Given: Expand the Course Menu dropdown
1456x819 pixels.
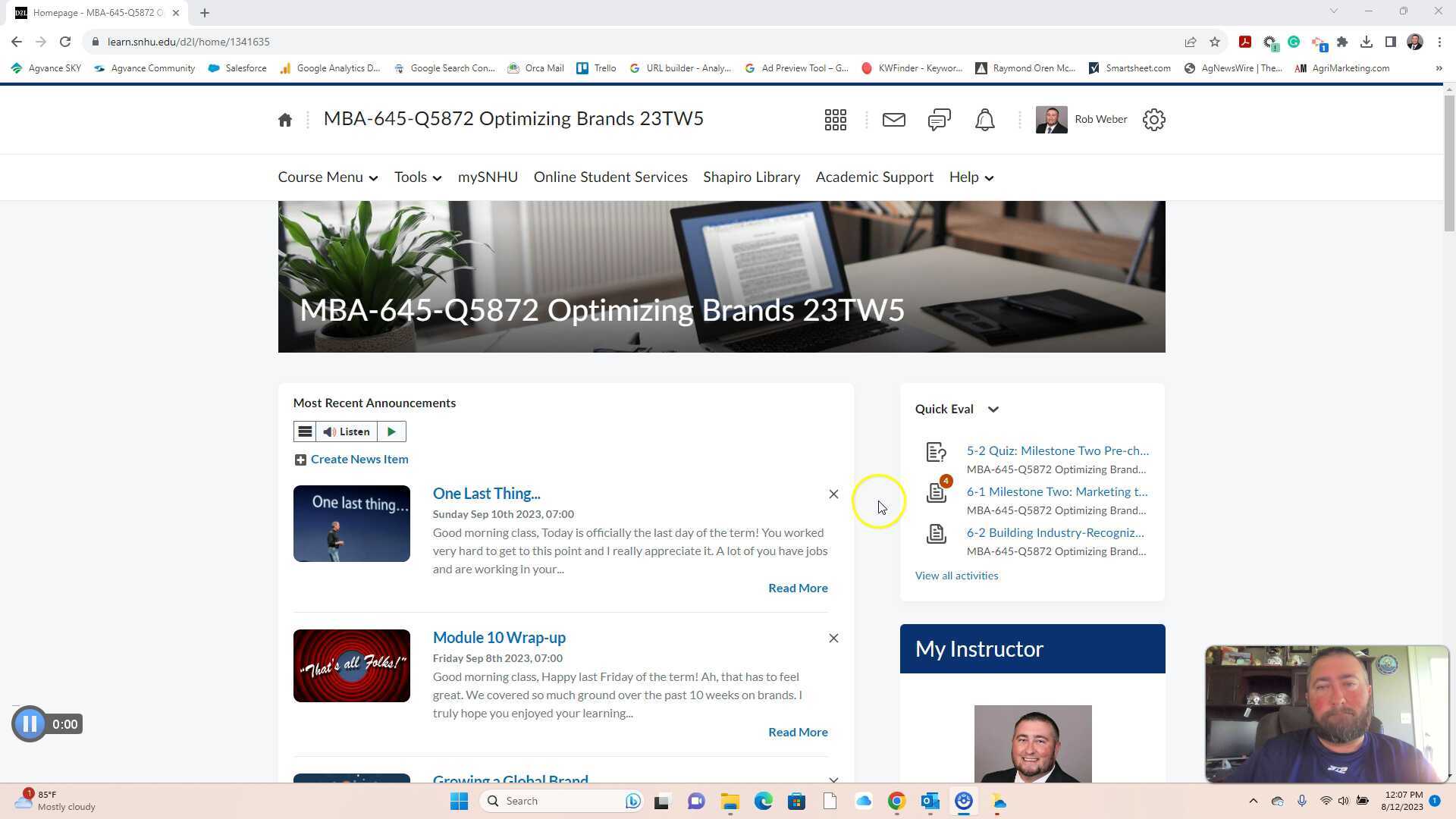Looking at the screenshot, I should pyautogui.click(x=328, y=177).
